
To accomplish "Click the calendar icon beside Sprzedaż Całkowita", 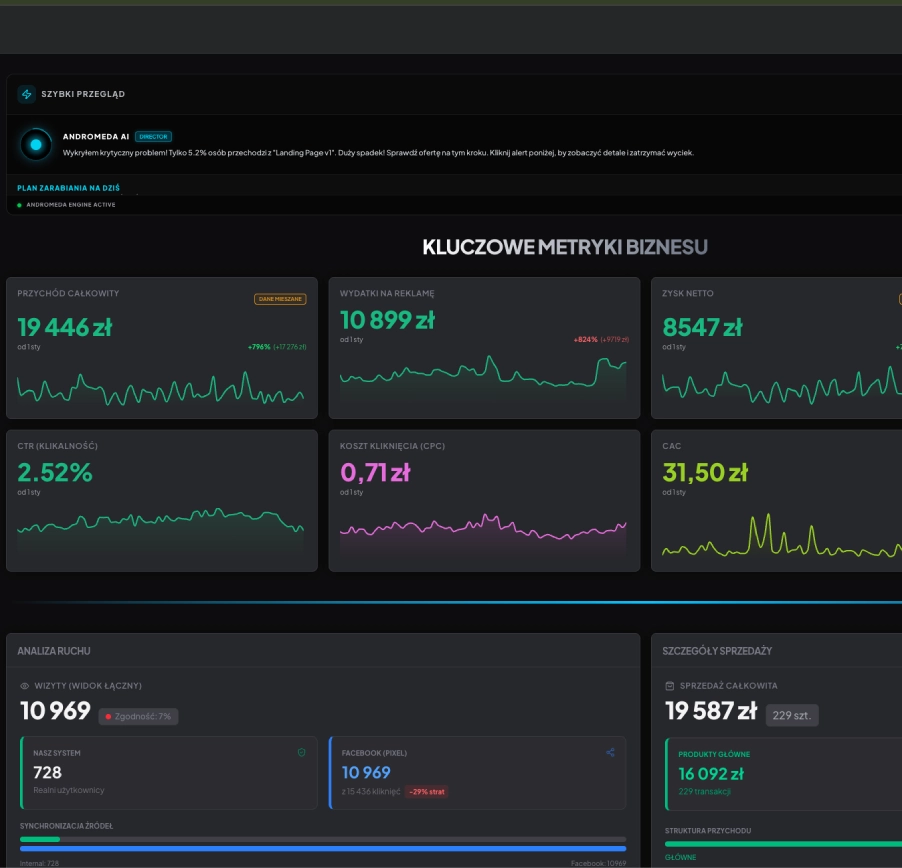I will tap(669, 686).
